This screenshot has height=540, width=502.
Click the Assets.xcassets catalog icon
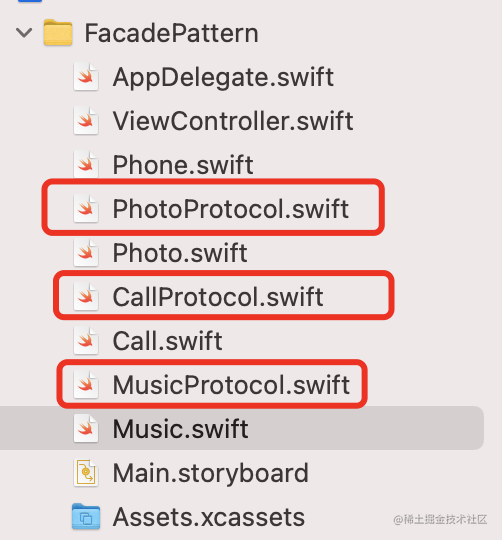coord(86,516)
